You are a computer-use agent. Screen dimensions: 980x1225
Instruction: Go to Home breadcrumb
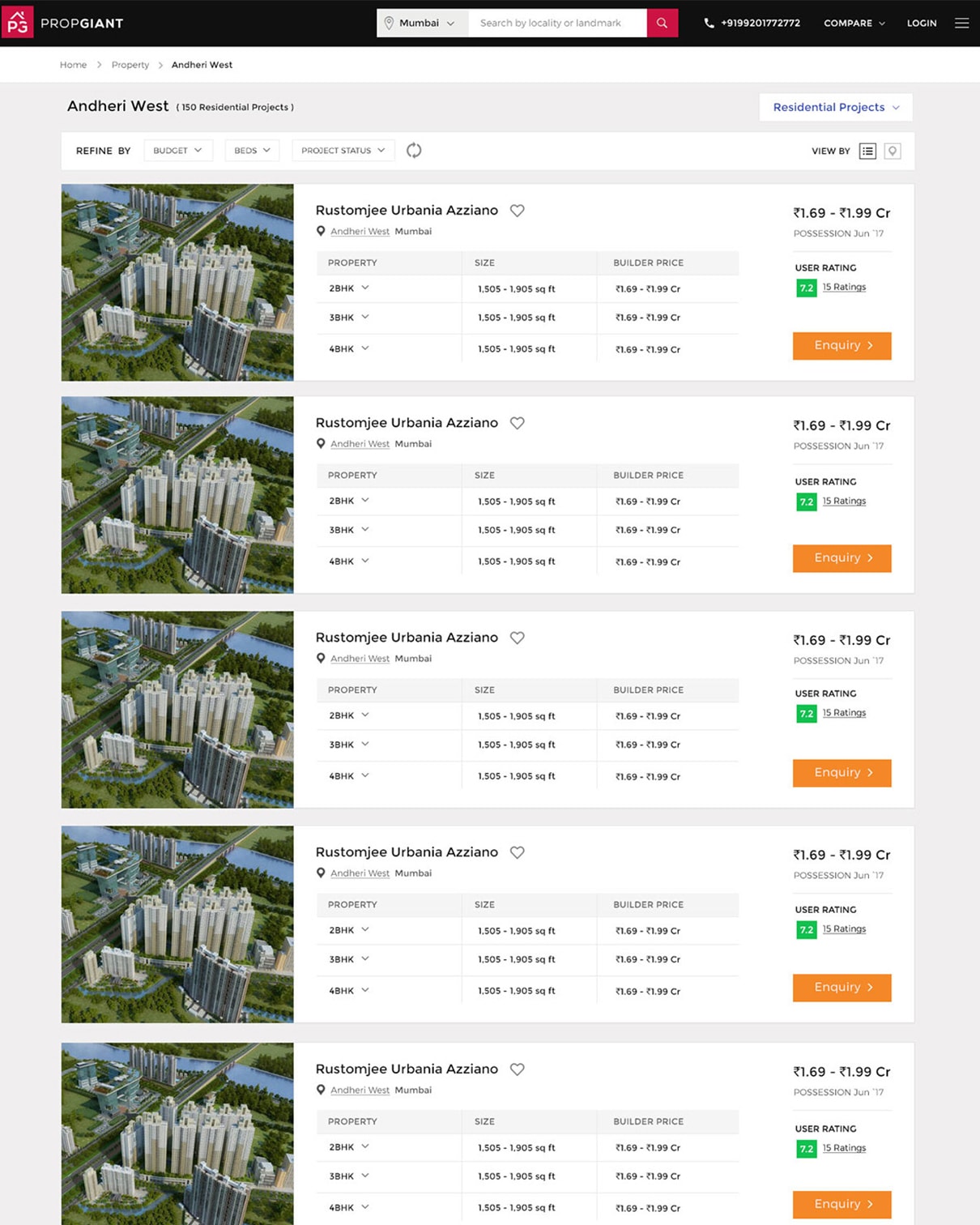coord(73,65)
